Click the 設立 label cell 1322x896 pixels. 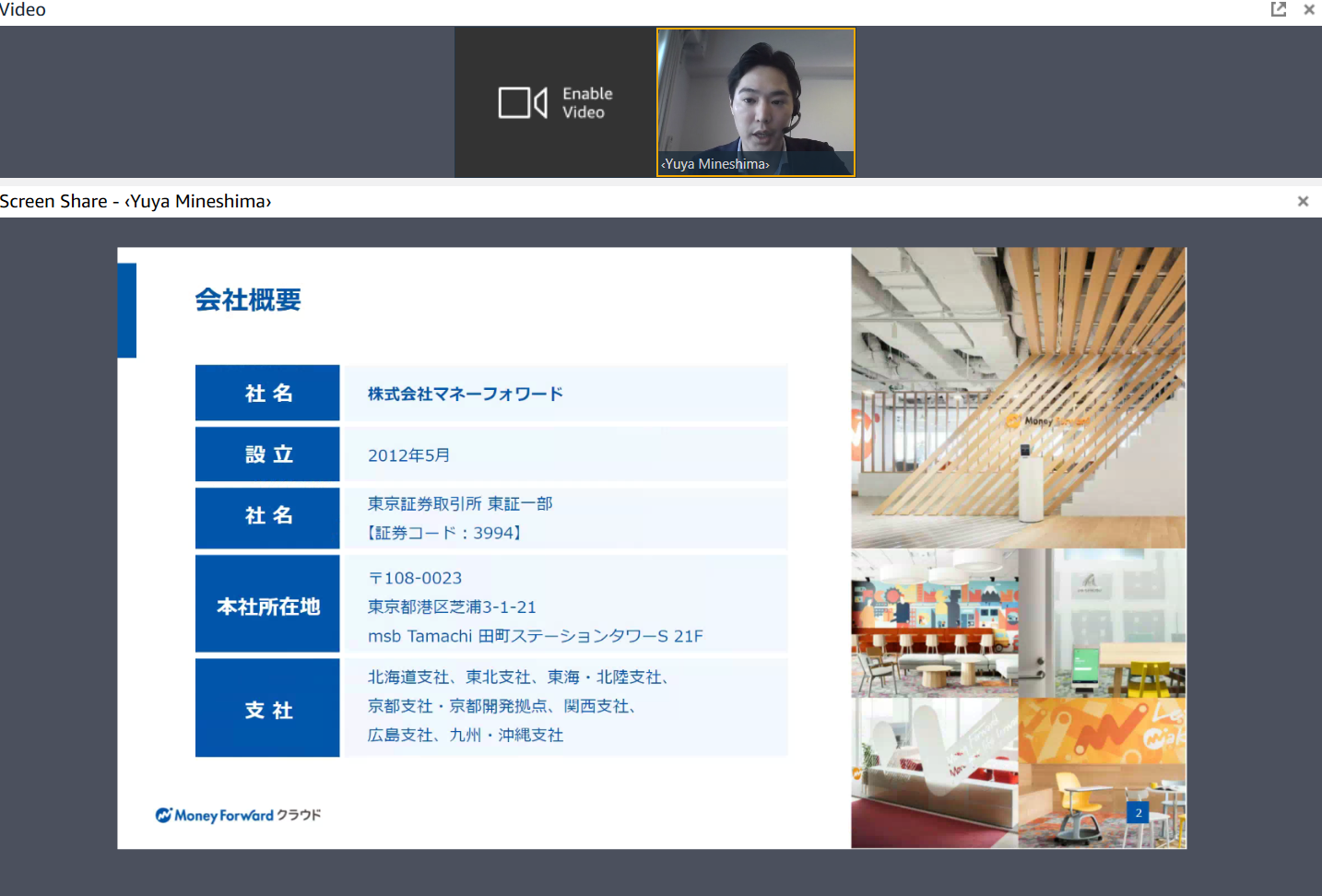pyautogui.click(x=267, y=454)
